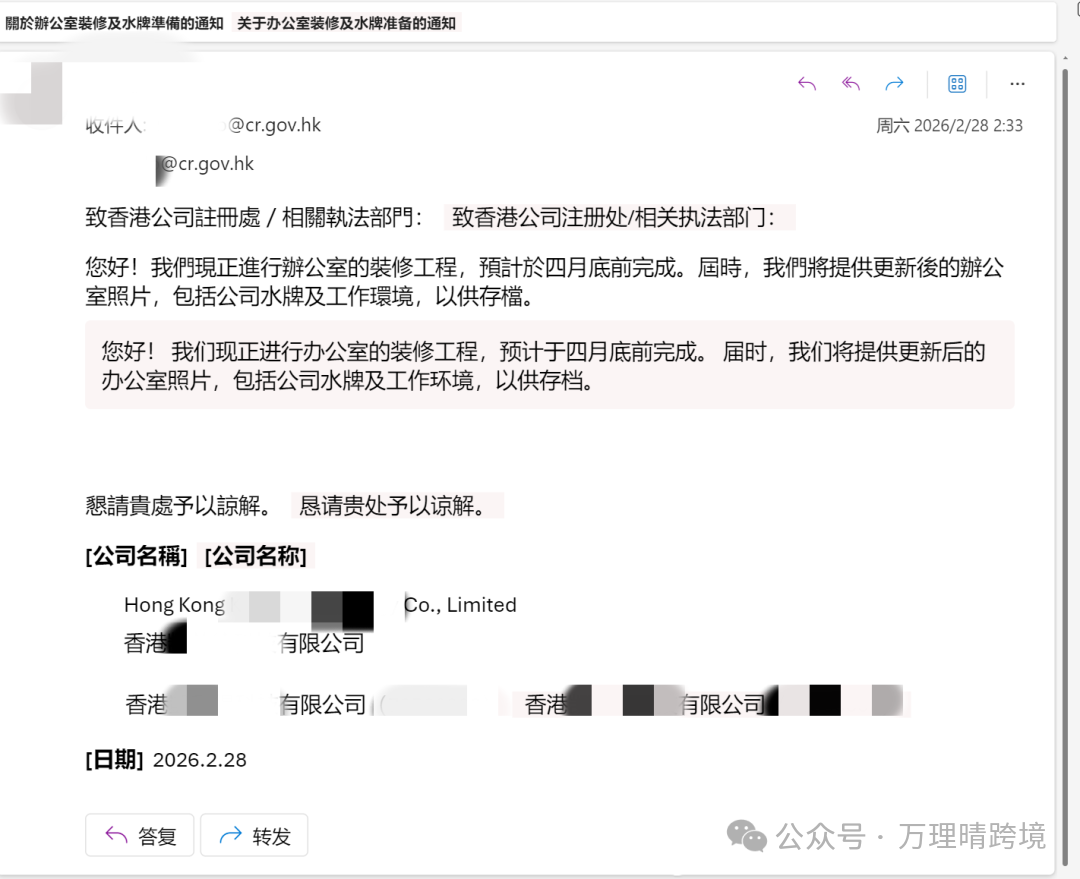
Task: Open the More actions ellipsis menu
Action: coord(1017,84)
